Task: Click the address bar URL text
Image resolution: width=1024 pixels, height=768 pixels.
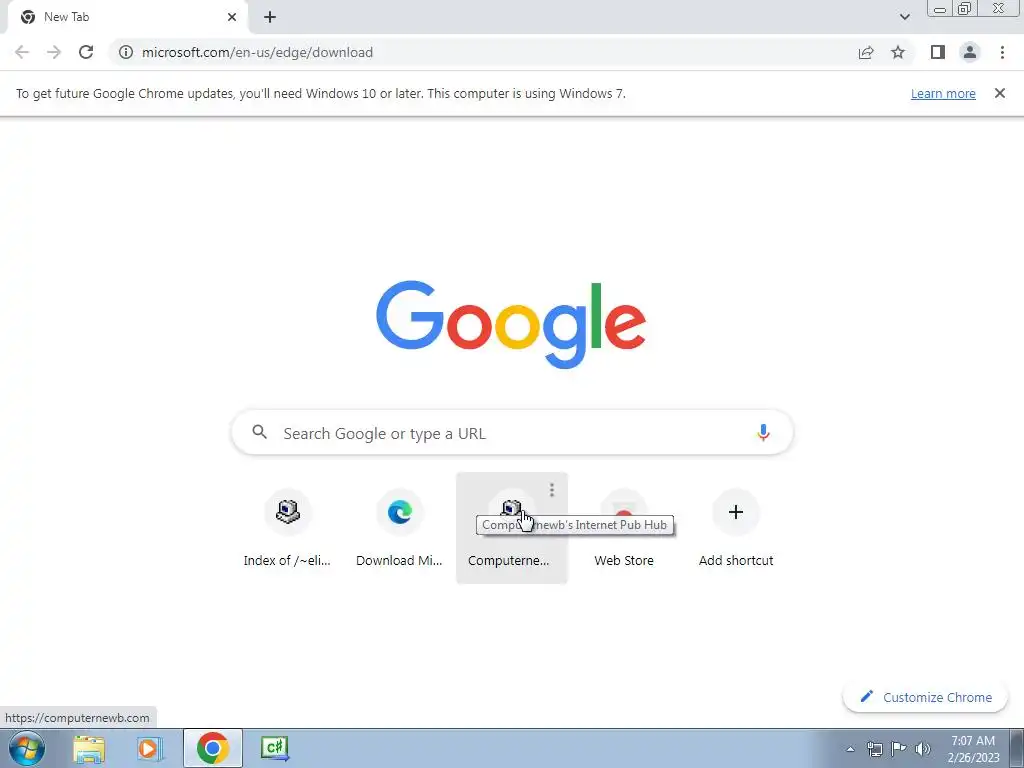Action: [x=257, y=52]
